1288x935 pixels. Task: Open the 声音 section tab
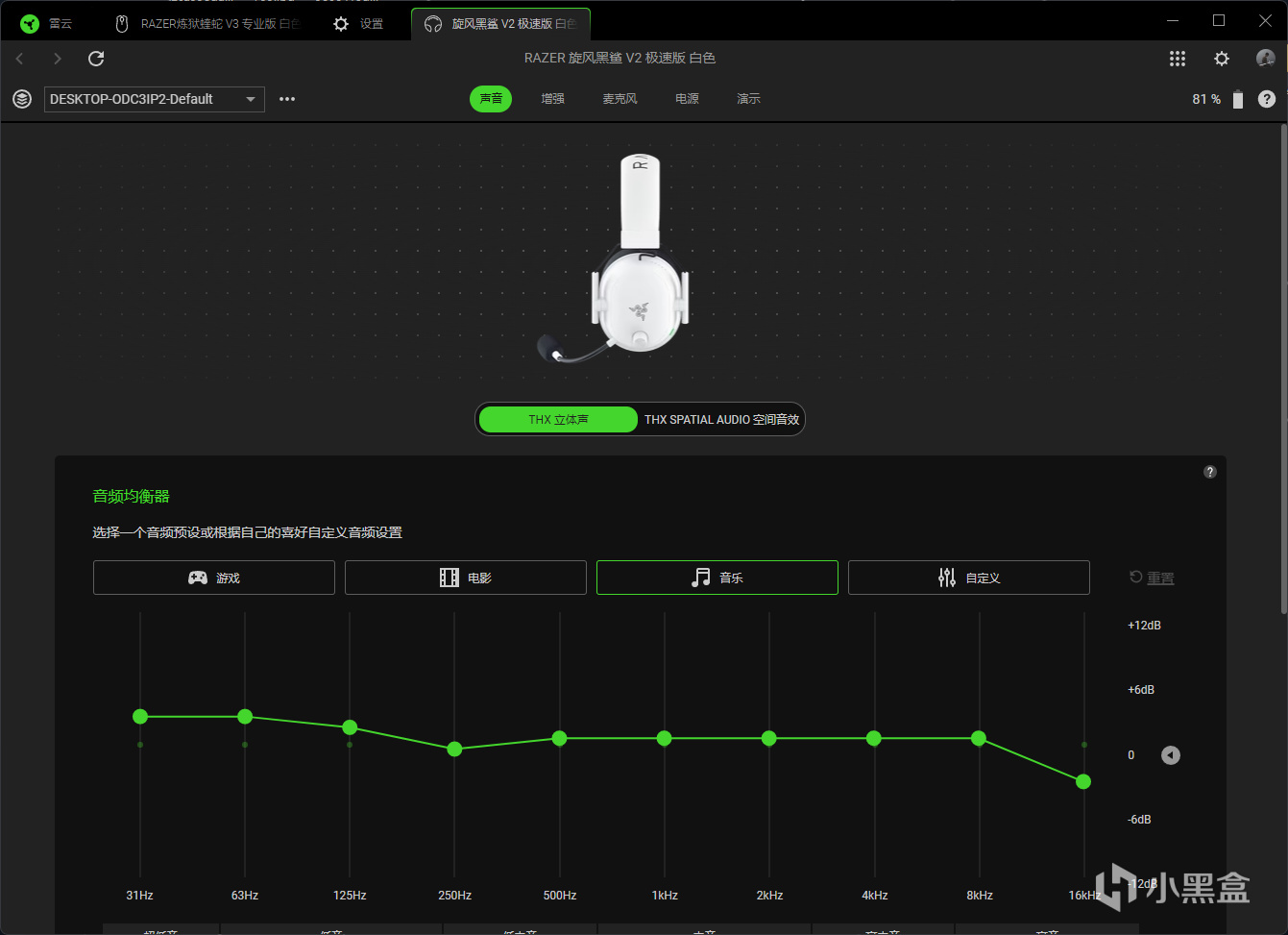[x=491, y=99]
